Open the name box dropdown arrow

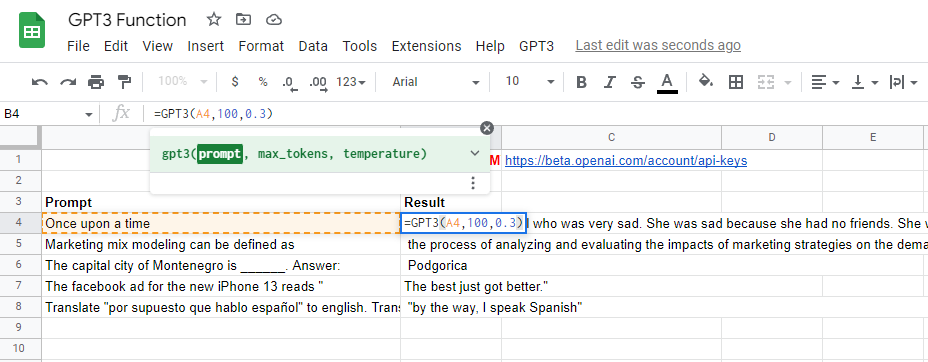point(89,114)
